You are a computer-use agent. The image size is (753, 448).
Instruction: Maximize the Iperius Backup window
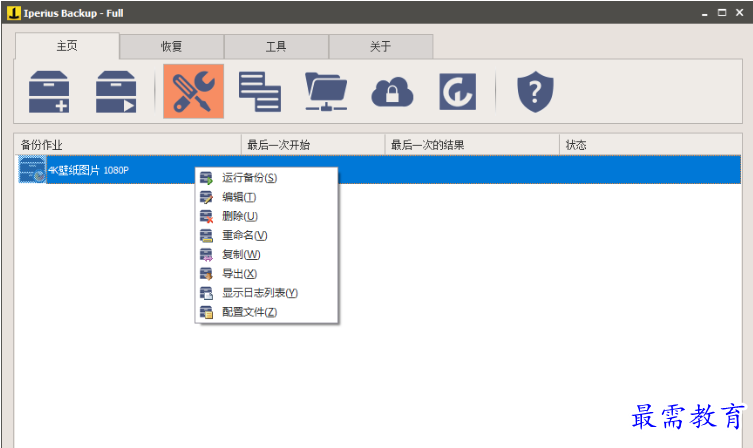click(722, 13)
